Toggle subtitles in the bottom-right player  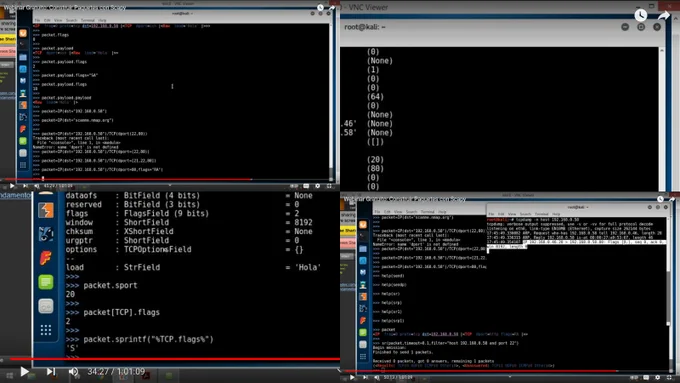click(x=646, y=378)
